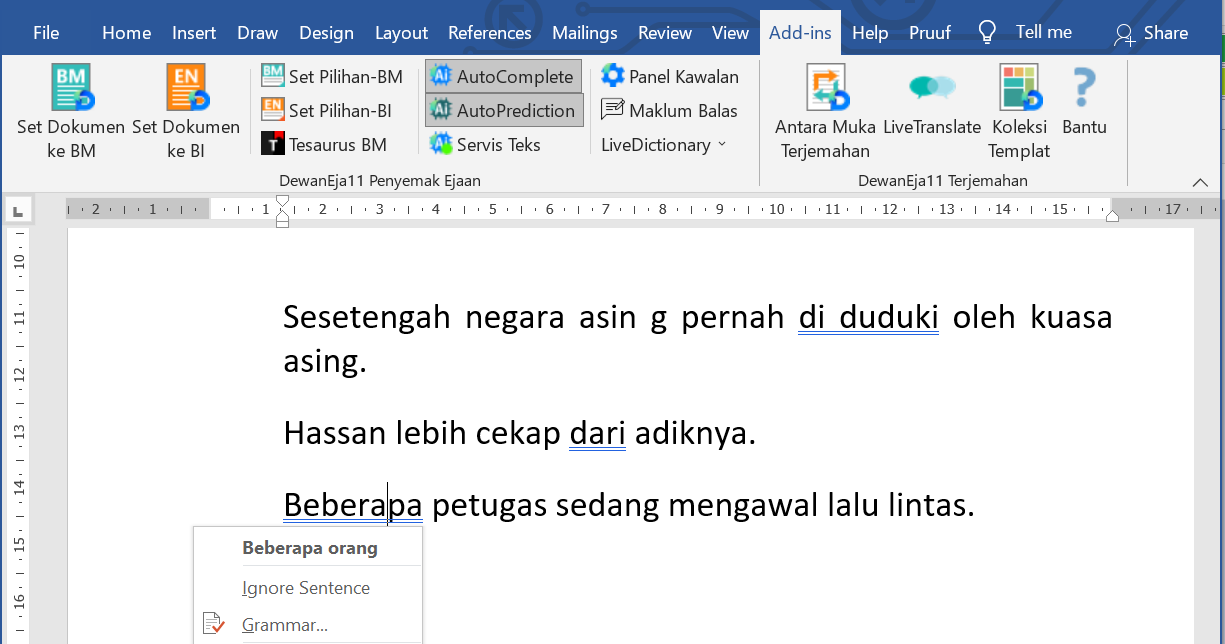Viewport: 1225px width, 644px height.
Task: Launch LiveTranslate speech bubble icon
Action: pyautogui.click(x=932, y=88)
